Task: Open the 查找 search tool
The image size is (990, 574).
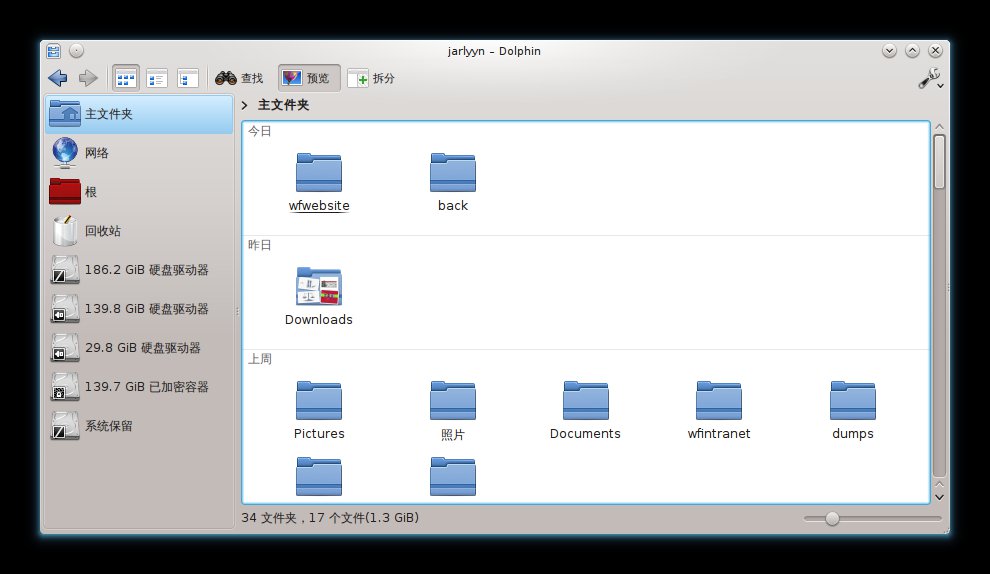Action: click(239, 78)
